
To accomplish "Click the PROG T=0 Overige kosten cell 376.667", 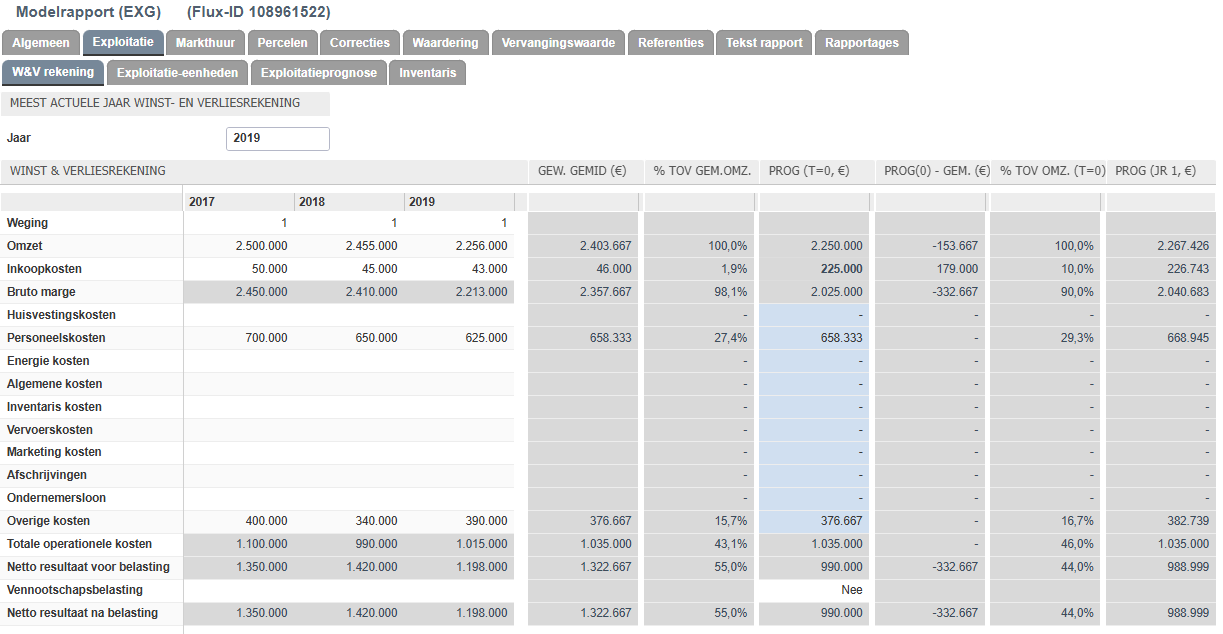I will (x=814, y=521).
